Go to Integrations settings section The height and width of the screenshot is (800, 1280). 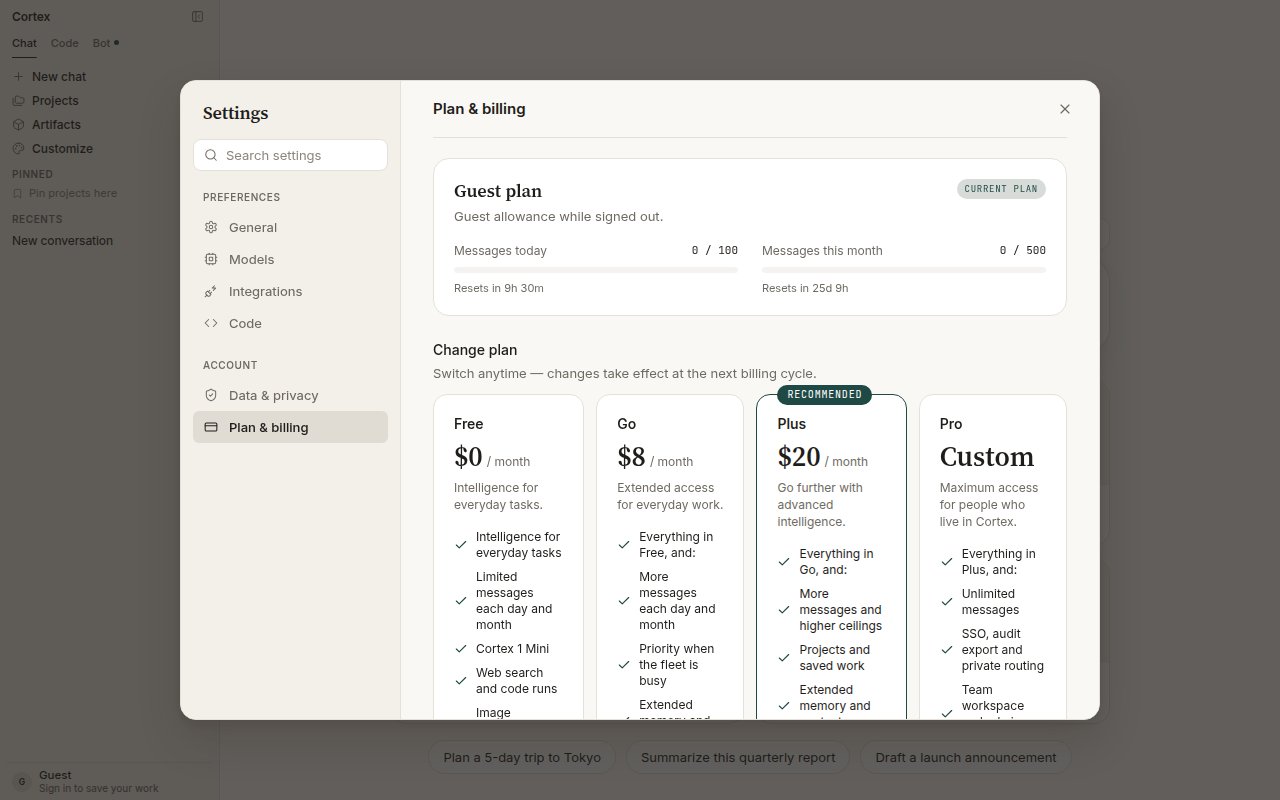290,291
